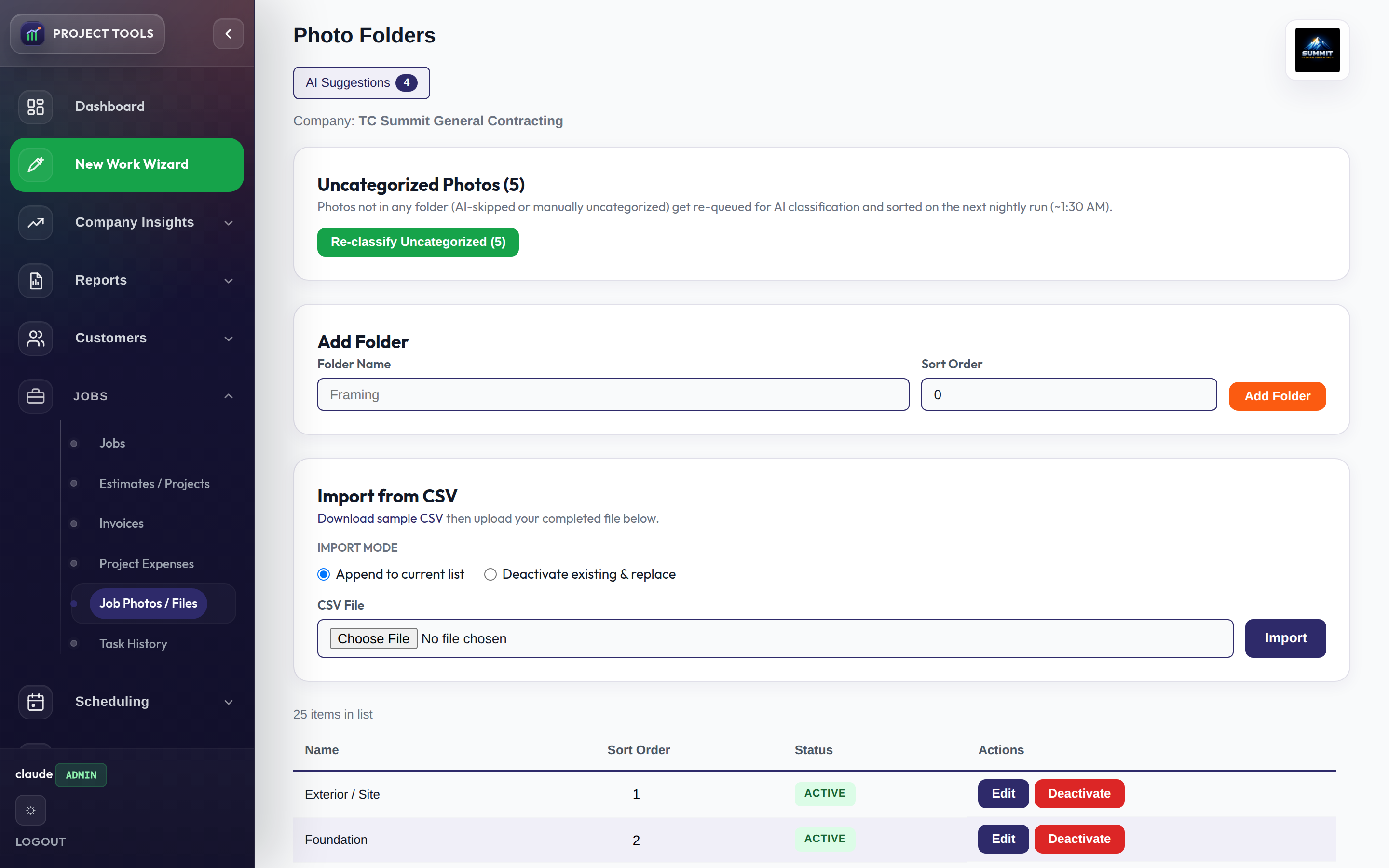The width and height of the screenshot is (1389, 868).
Task: Click the '25 items in list' text
Action: (333, 715)
